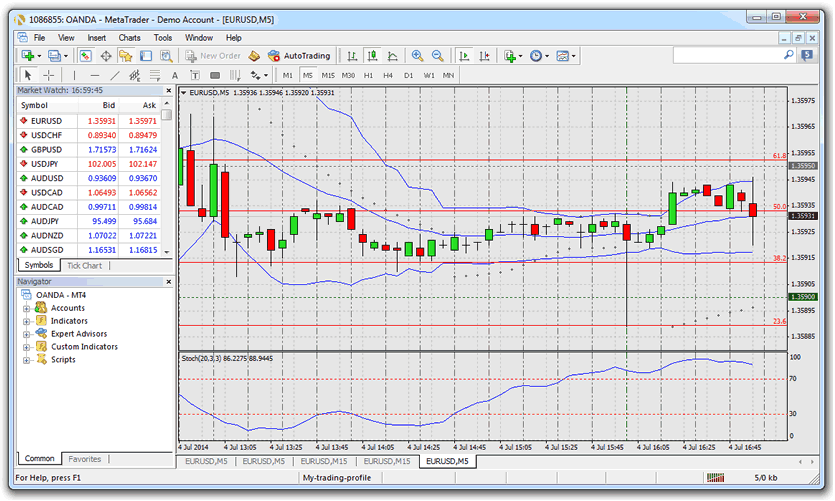Switch to M30 timeframe
835x501 pixels.
(x=348, y=76)
